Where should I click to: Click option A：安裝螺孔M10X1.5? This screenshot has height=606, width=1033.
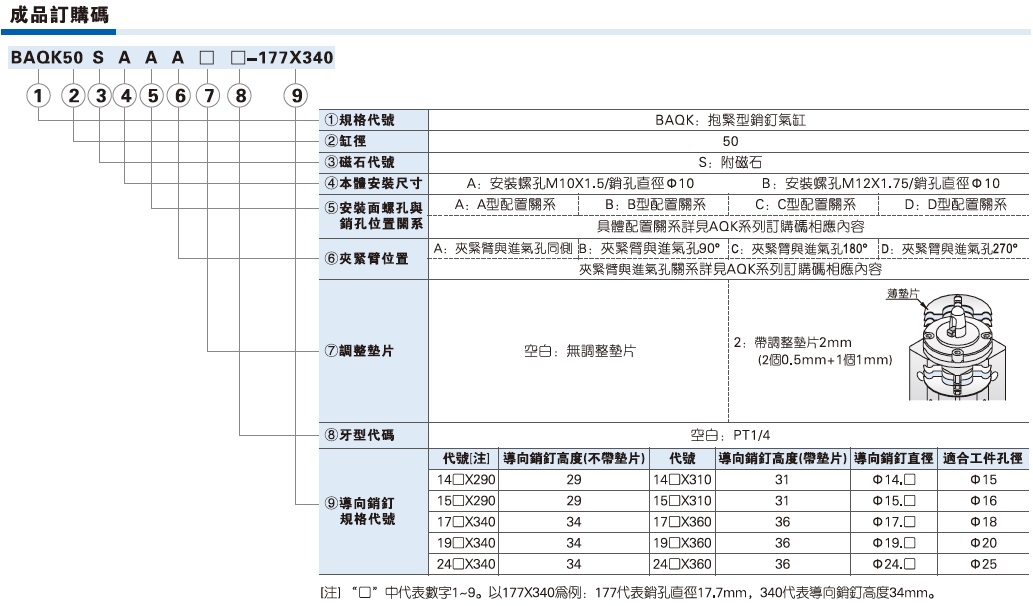point(580,183)
